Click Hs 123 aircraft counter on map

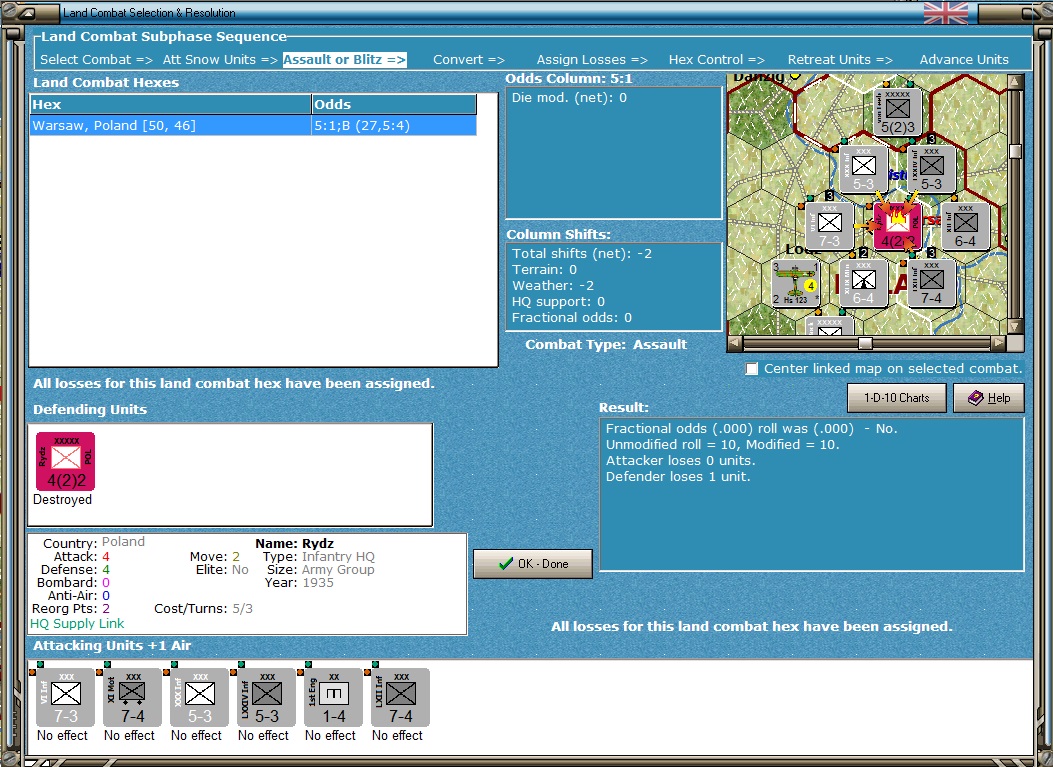(x=796, y=284)
